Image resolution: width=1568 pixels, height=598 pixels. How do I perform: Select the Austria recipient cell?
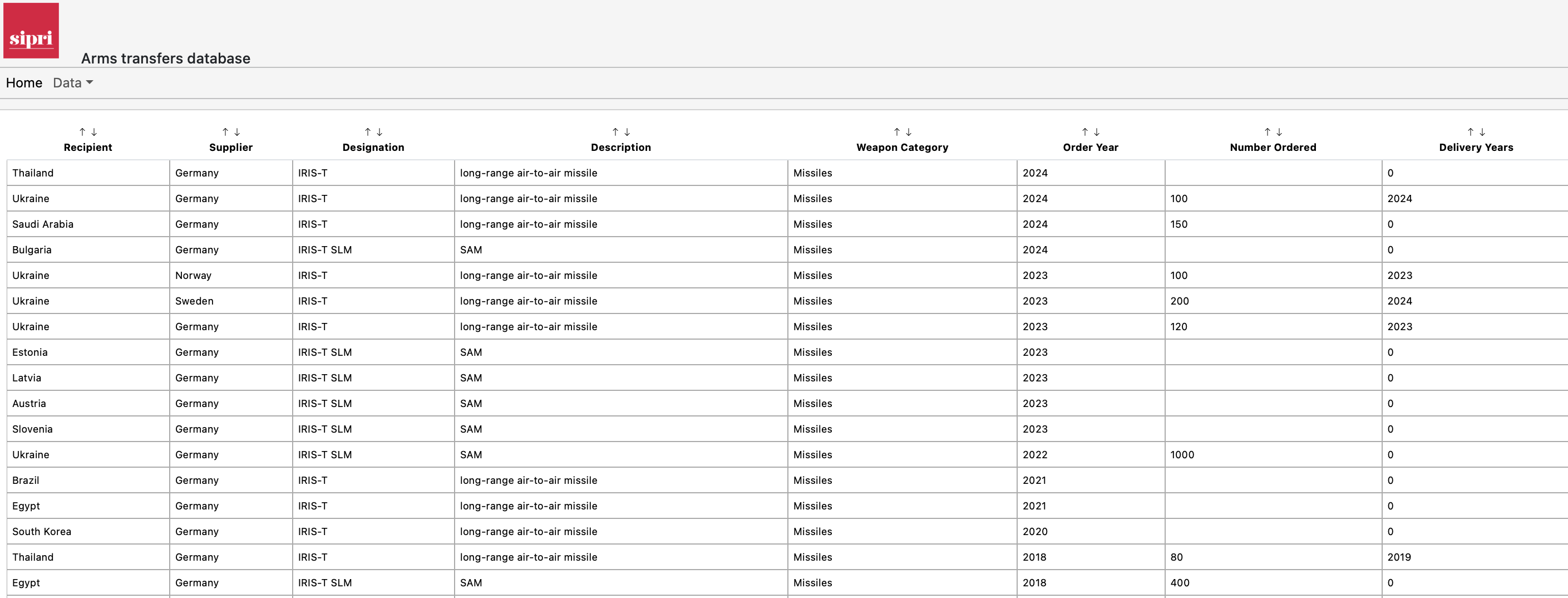tap(88, 403)
